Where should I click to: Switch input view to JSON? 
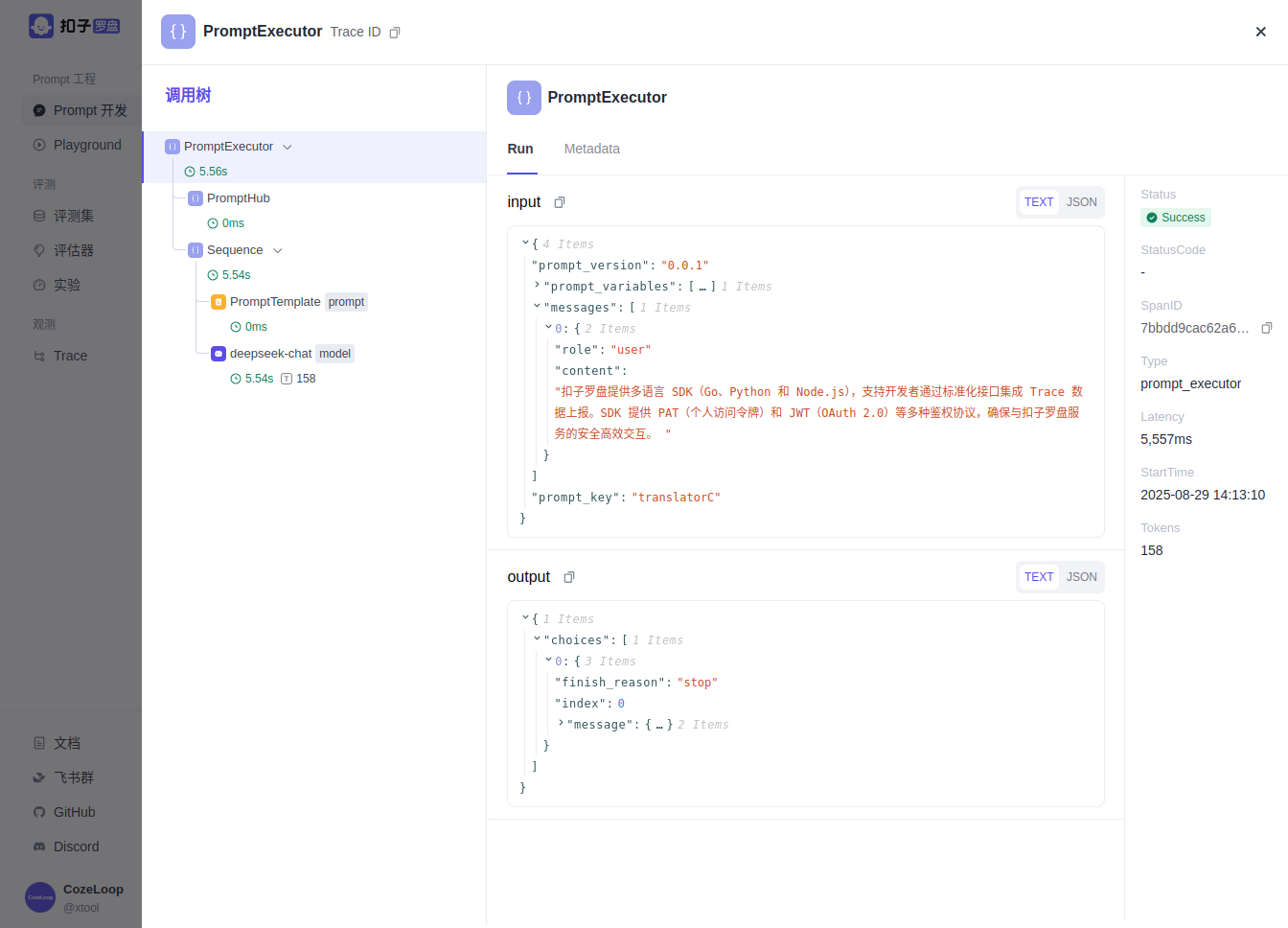[1081, 202]
